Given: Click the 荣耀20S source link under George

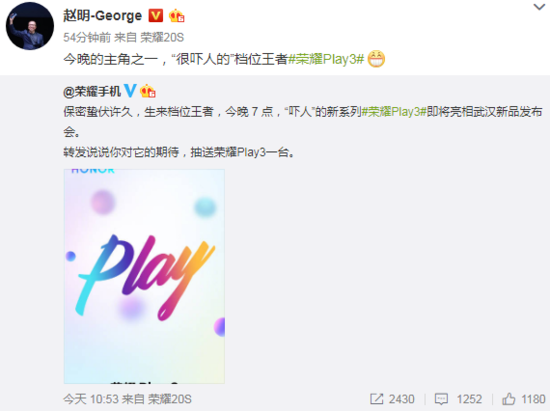Looking at the screenshot, I should click(162, 38).
